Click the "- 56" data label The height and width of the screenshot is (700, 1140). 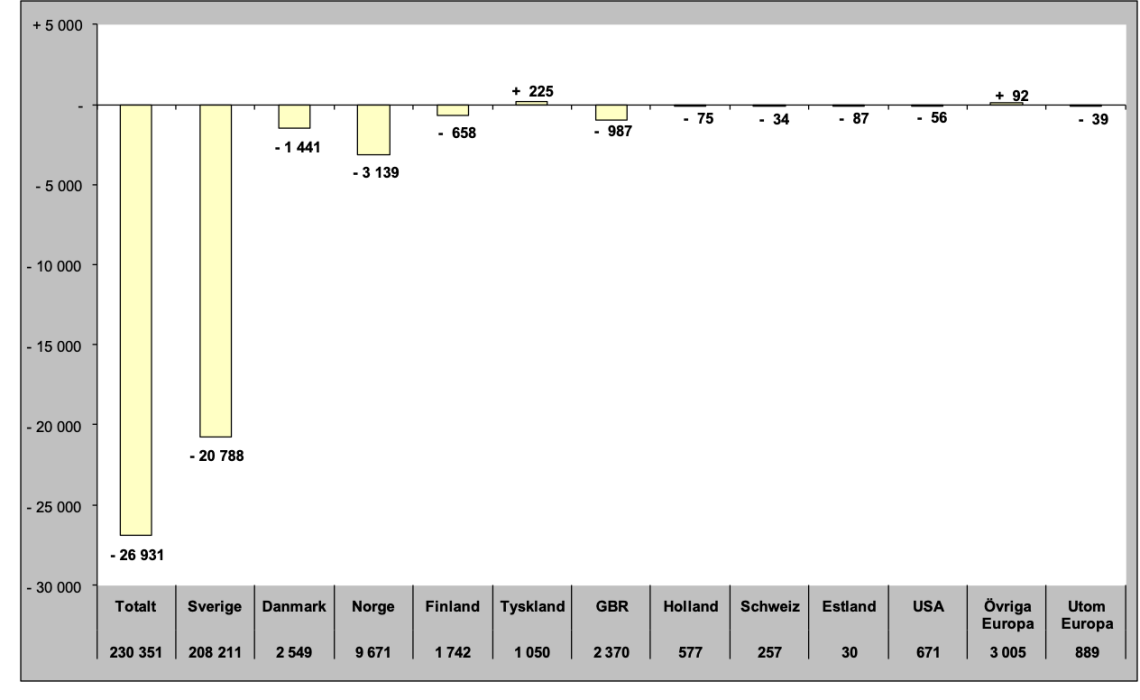pyautogui.click(x=932, y=118)
